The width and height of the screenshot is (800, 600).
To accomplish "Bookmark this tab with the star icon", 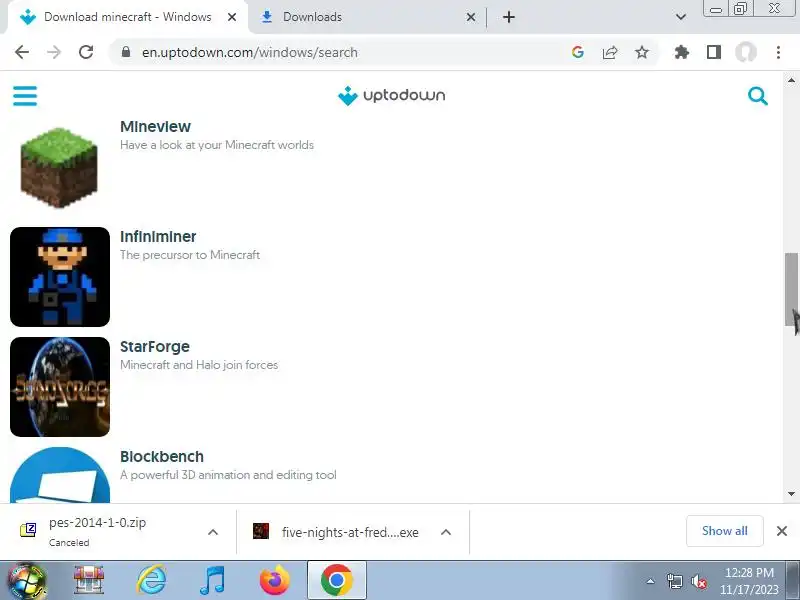I will 642,52.
